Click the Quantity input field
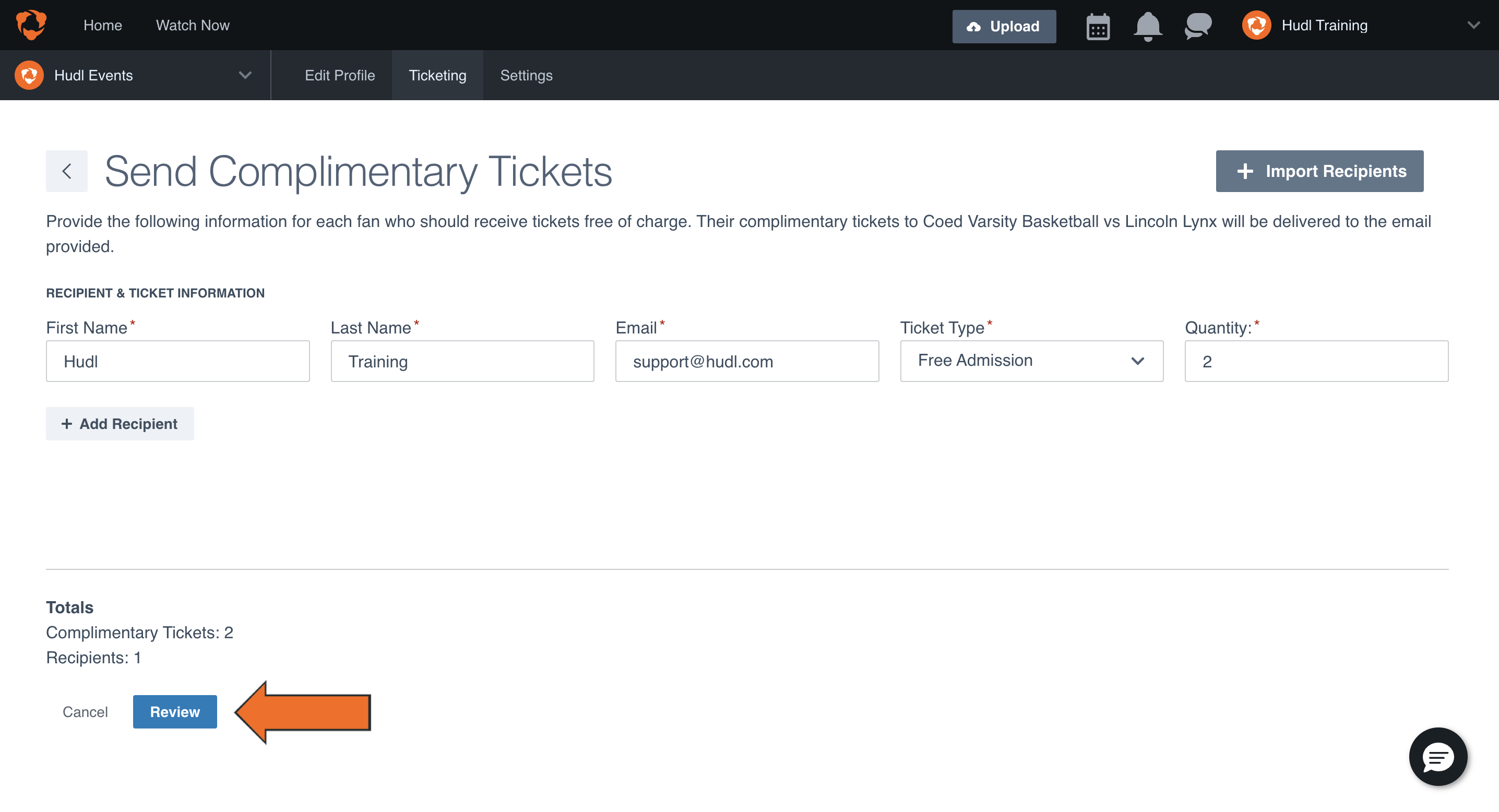 [x=1316, y=361]
